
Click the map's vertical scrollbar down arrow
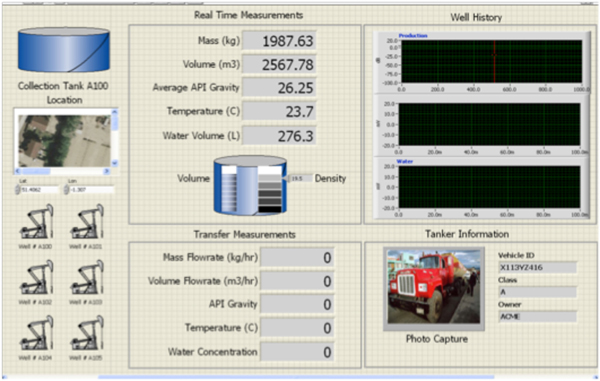114,163
